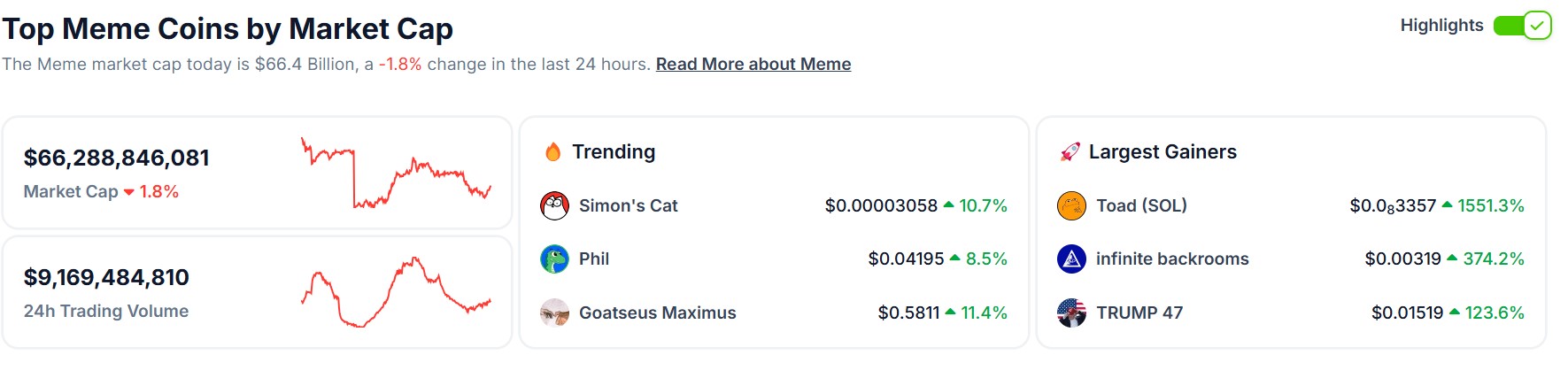This screenshot has height=386, width=1568.
Task: Click the Simon's Cat coin icon
Action: (554, 205)
